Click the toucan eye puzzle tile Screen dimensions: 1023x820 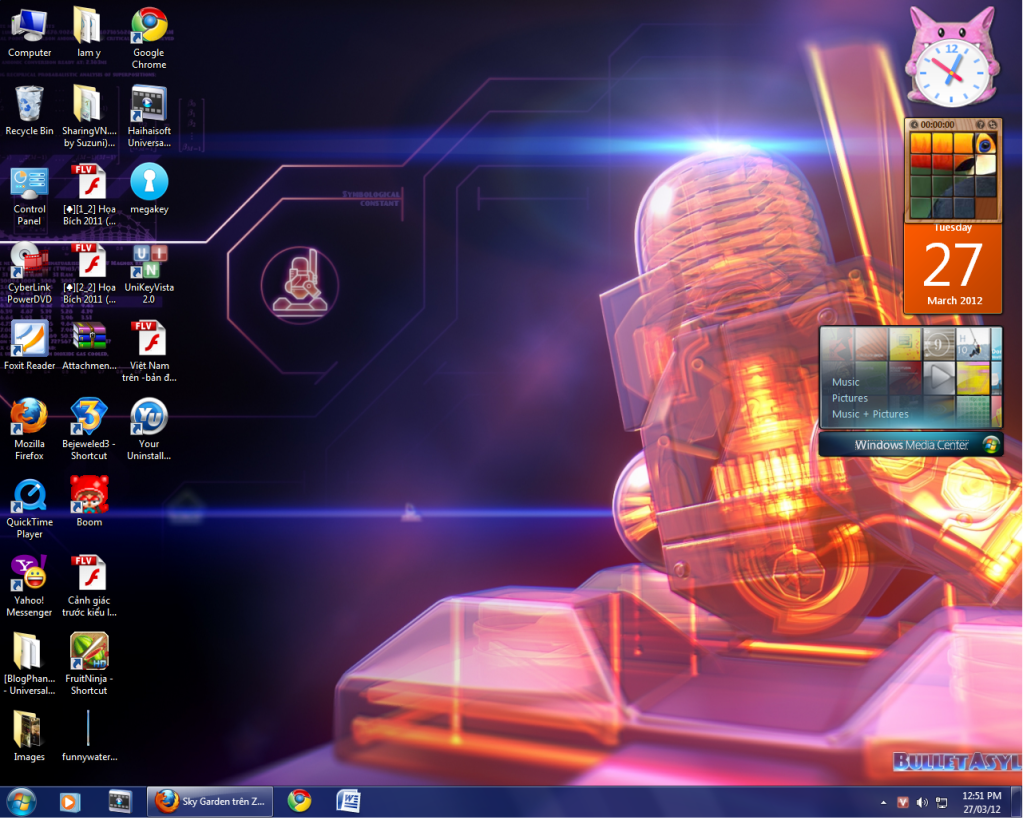(x=986, y=144)
